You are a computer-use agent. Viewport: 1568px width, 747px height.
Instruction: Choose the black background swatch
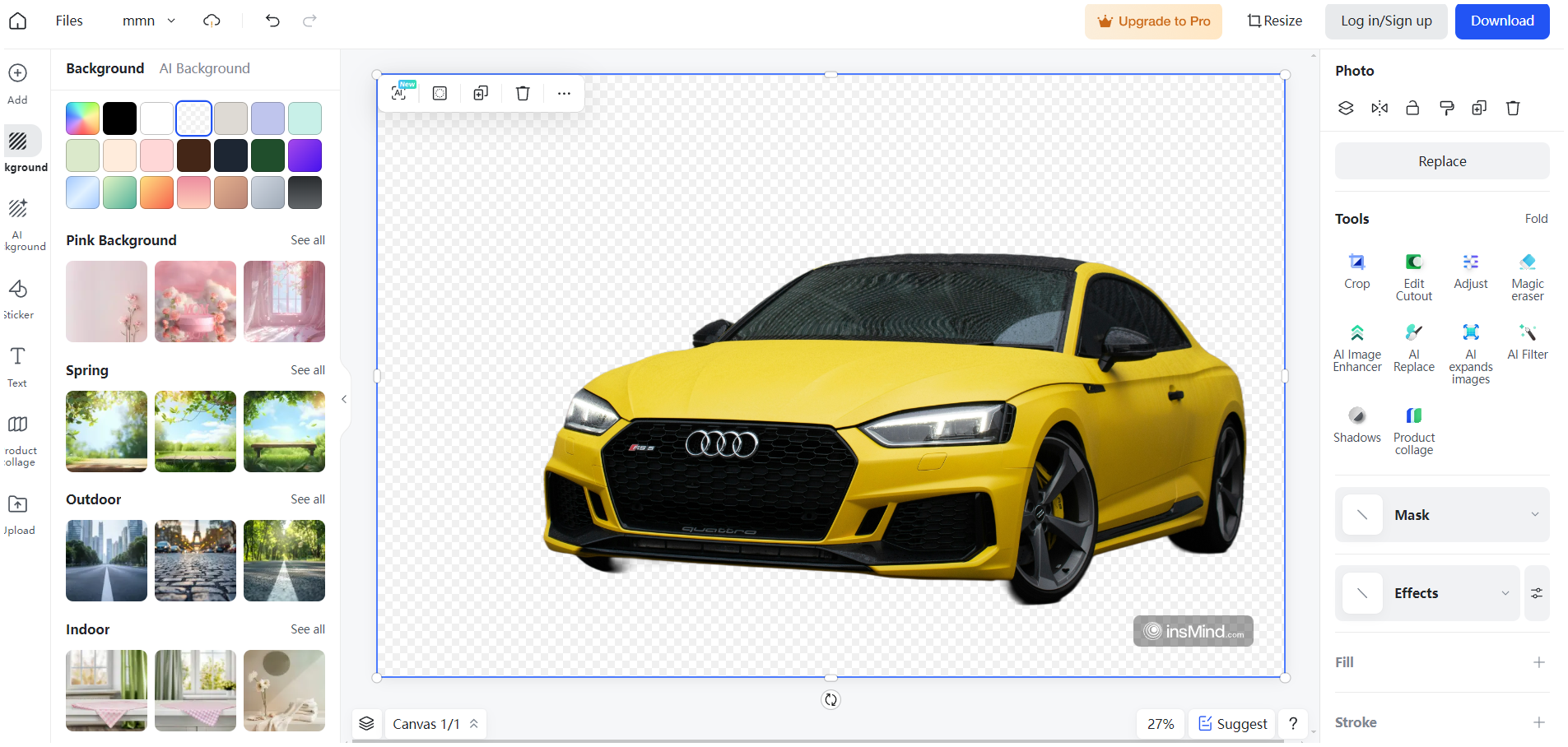click(x=119, y=118)
